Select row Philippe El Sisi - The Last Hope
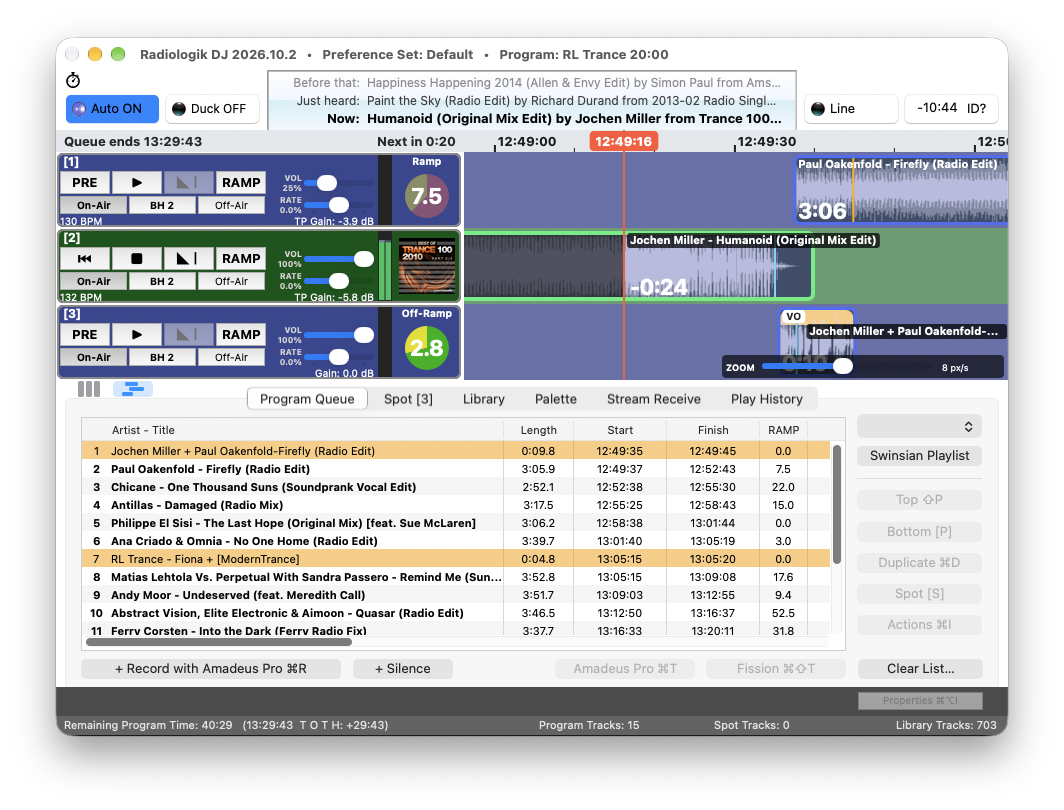1064x810 pixels. 455,523
